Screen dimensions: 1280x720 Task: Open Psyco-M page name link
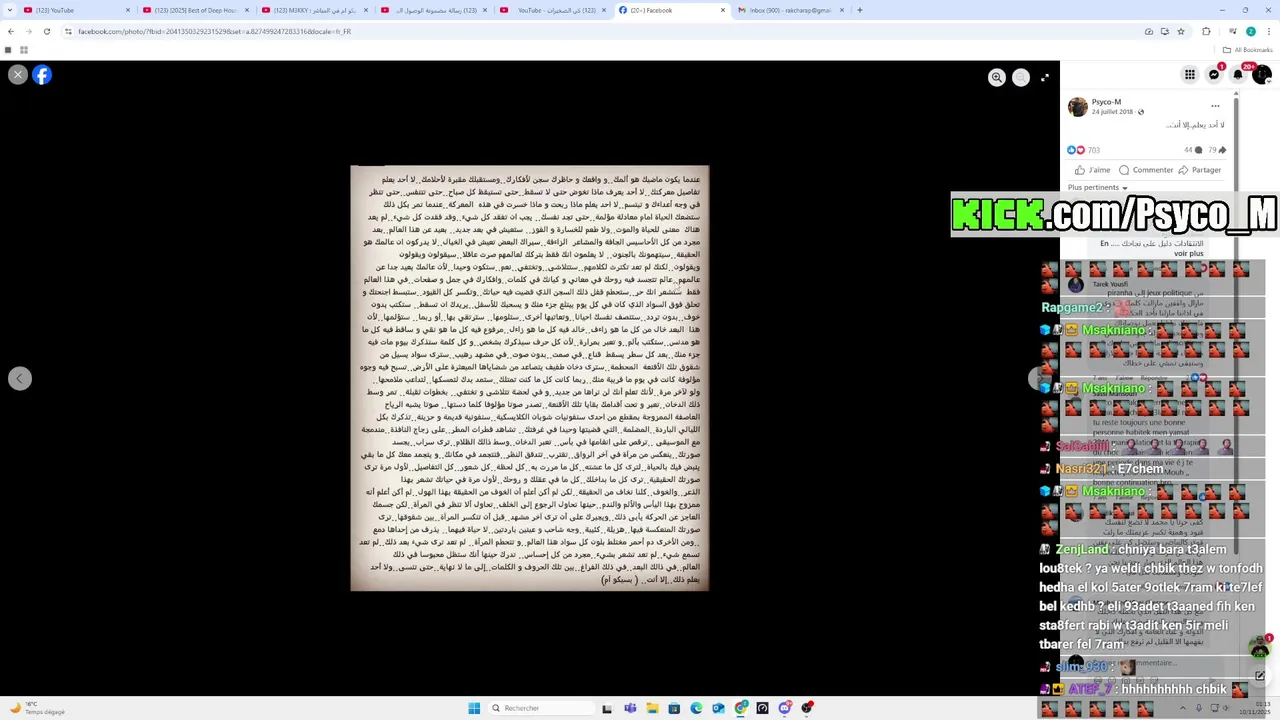click(1106, 102)
